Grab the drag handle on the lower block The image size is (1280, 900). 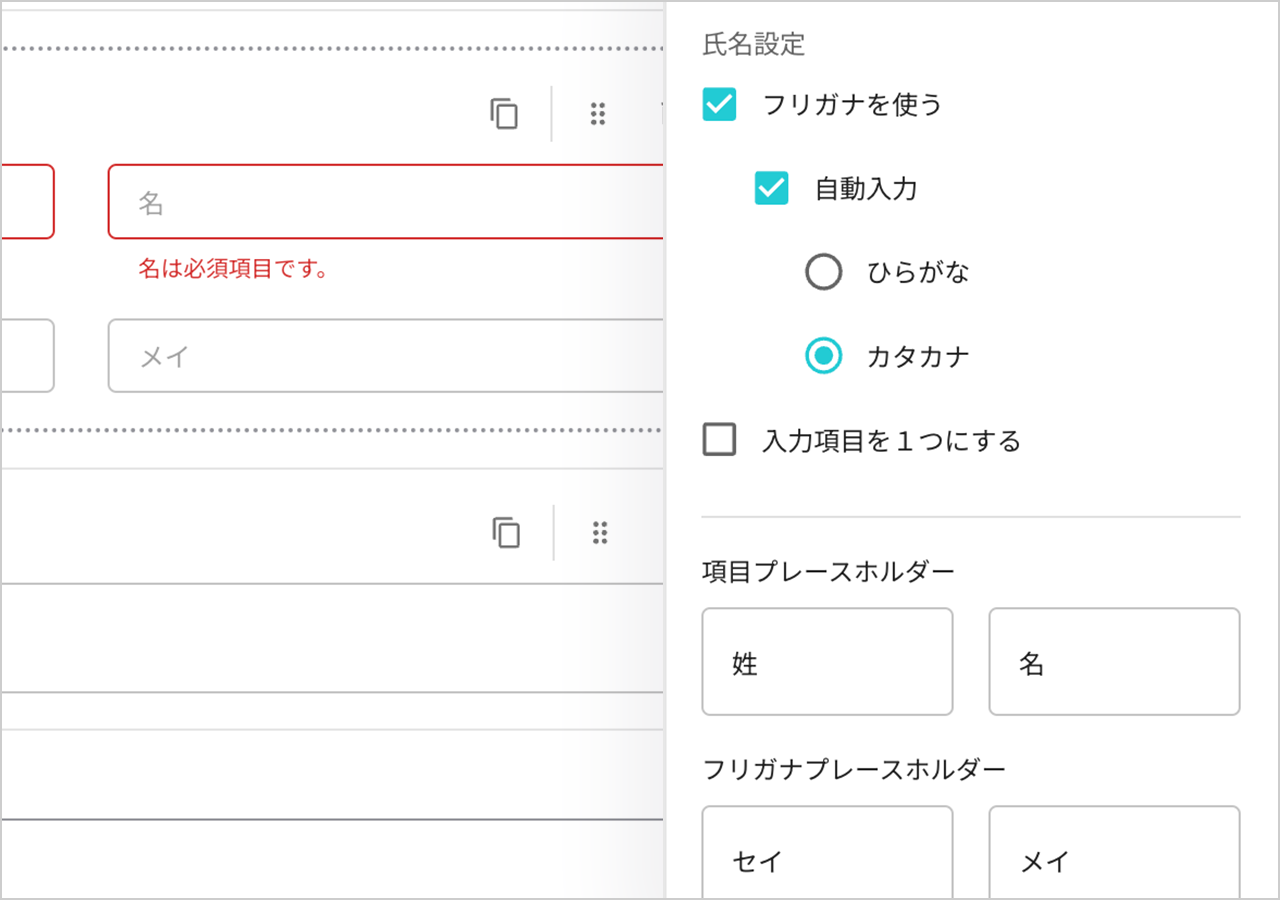click(600, 533)
